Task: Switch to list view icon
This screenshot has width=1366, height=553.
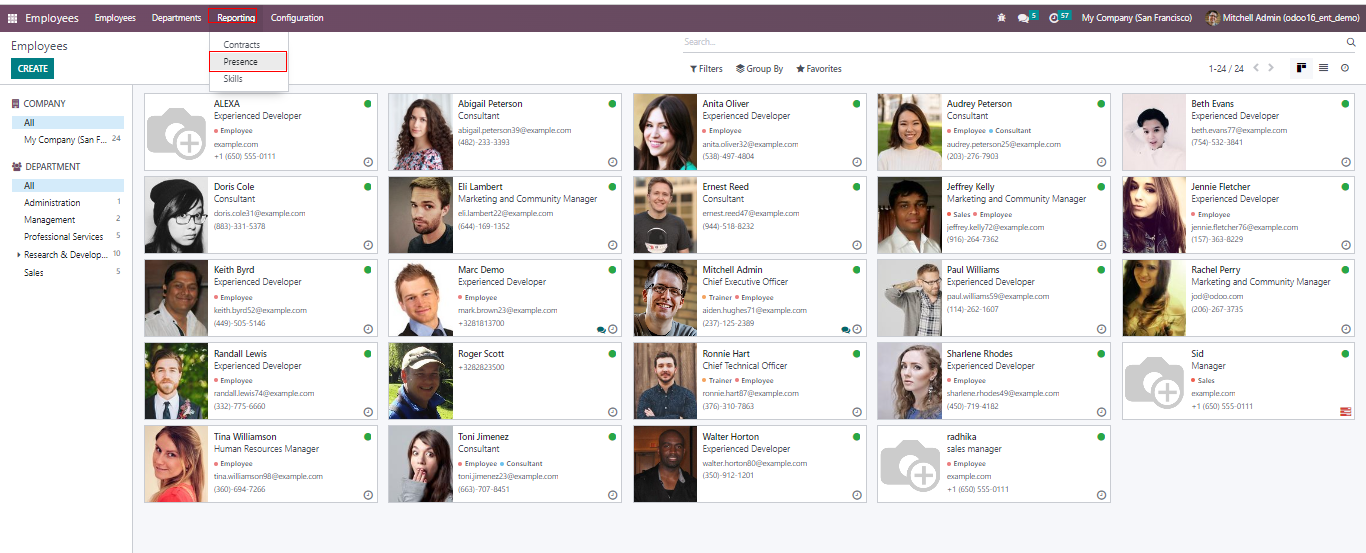Action: 1323,68
